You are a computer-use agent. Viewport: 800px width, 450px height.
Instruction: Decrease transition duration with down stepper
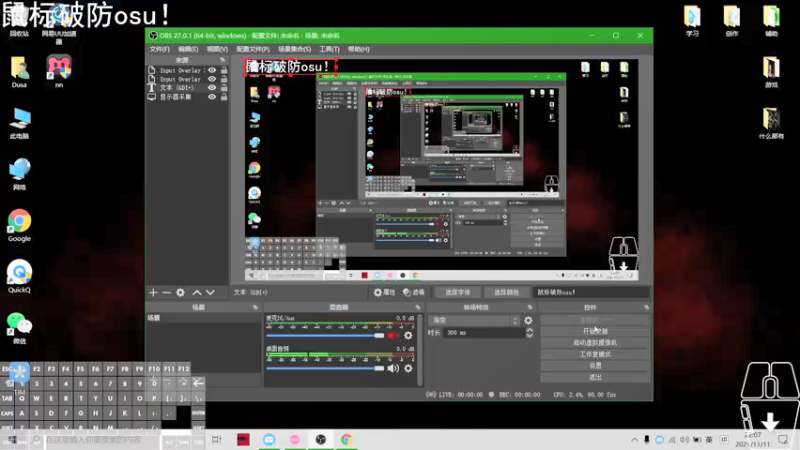click(530, 335)
